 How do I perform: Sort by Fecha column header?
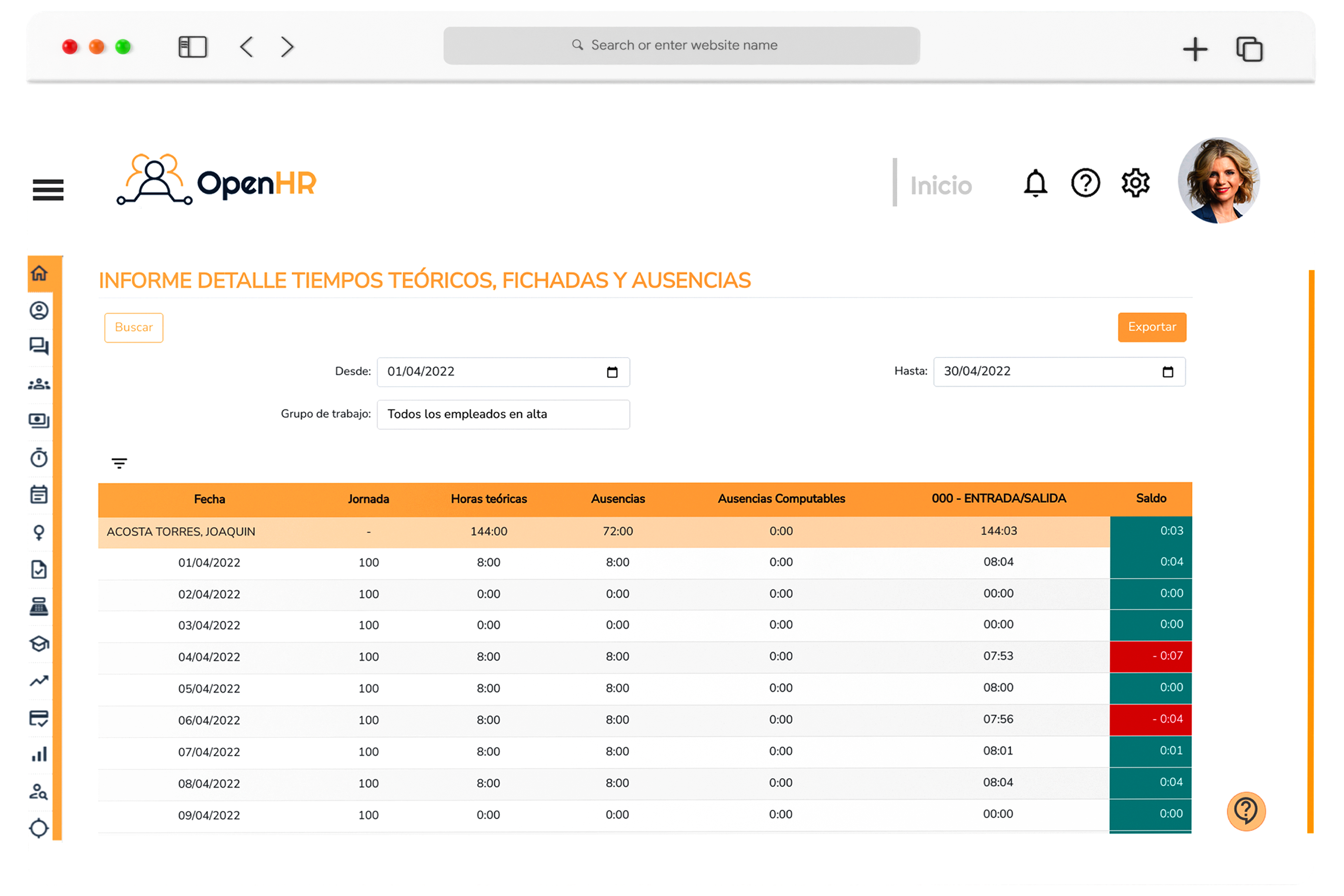pyautogui.click(x=210, y=499)
